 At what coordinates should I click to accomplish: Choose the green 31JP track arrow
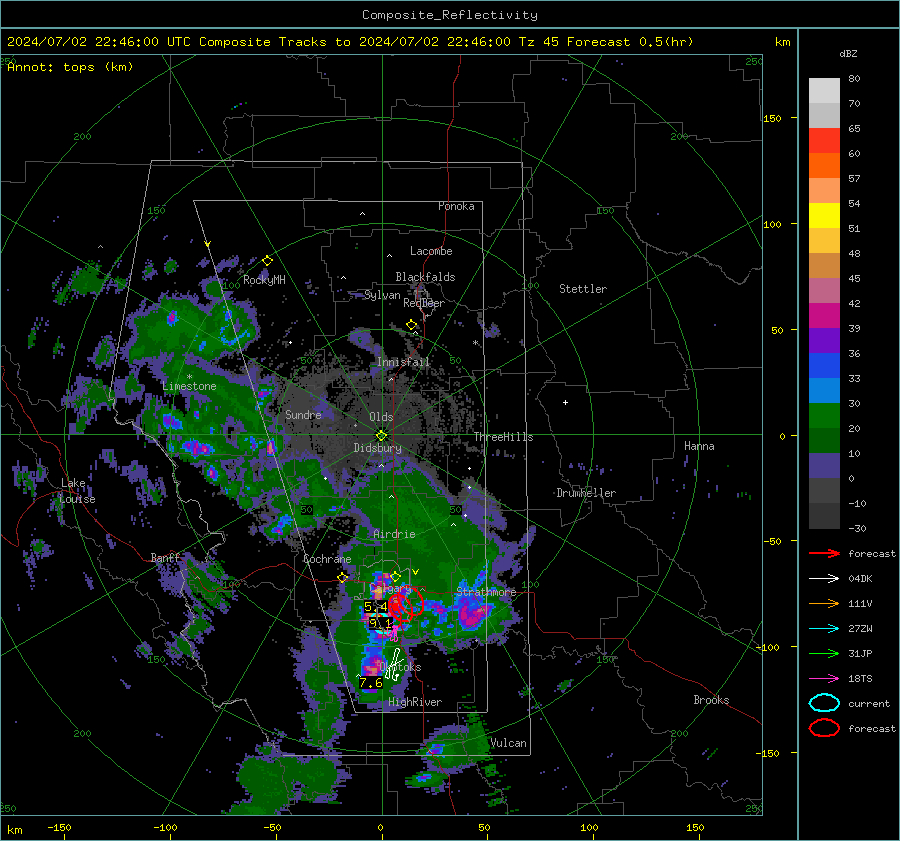[x=824, y=653]
